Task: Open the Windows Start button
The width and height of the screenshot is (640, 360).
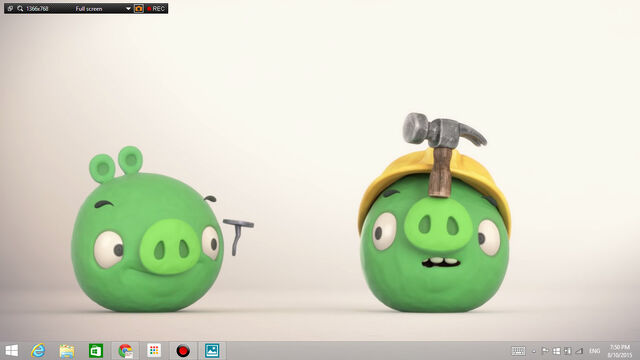Action: pos(11,351)
